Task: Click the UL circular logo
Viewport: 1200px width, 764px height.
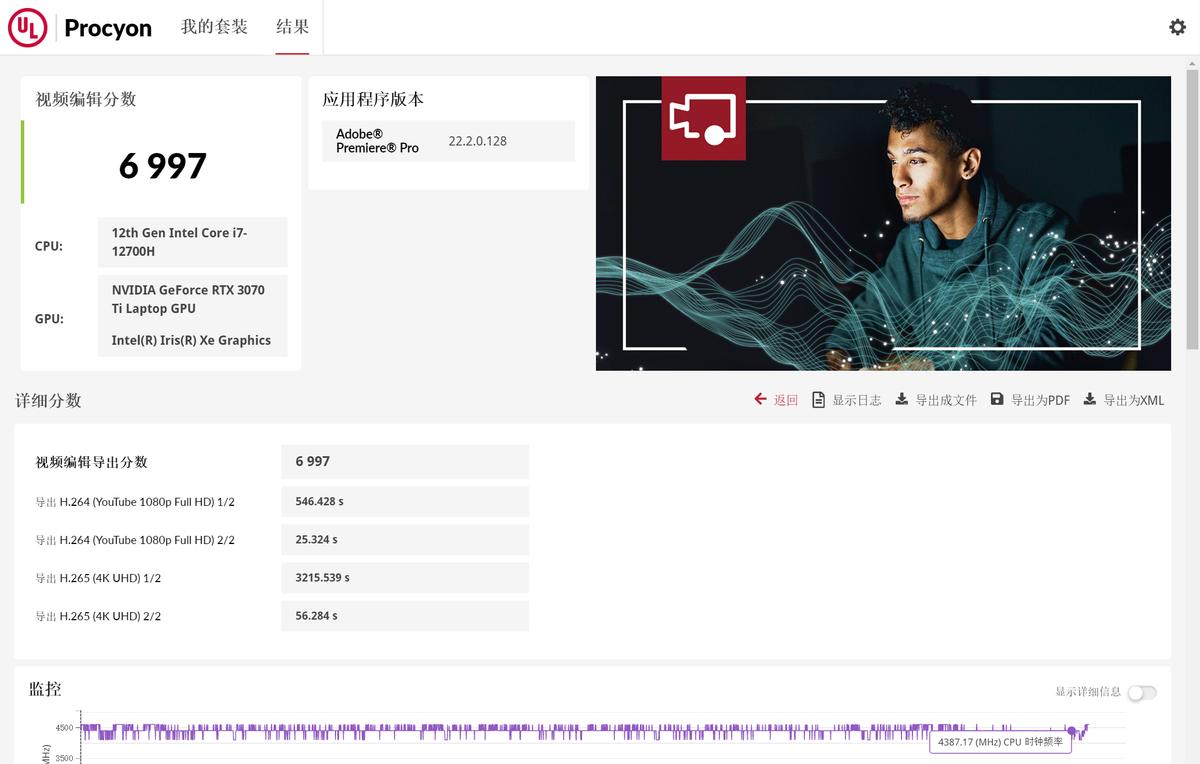Action: click(x=28, y=27)
